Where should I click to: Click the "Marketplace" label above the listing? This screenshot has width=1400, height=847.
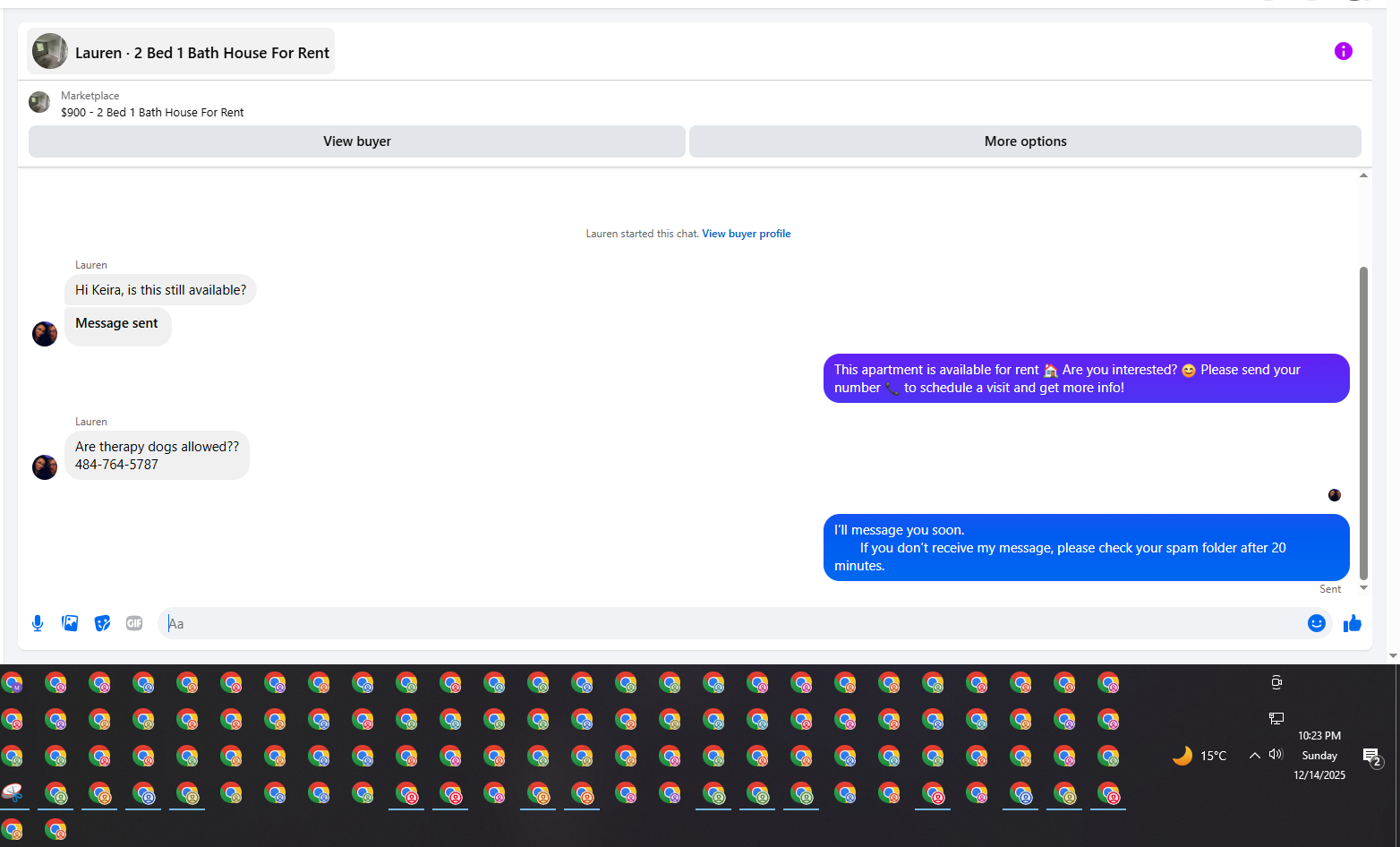click(90, 96)
